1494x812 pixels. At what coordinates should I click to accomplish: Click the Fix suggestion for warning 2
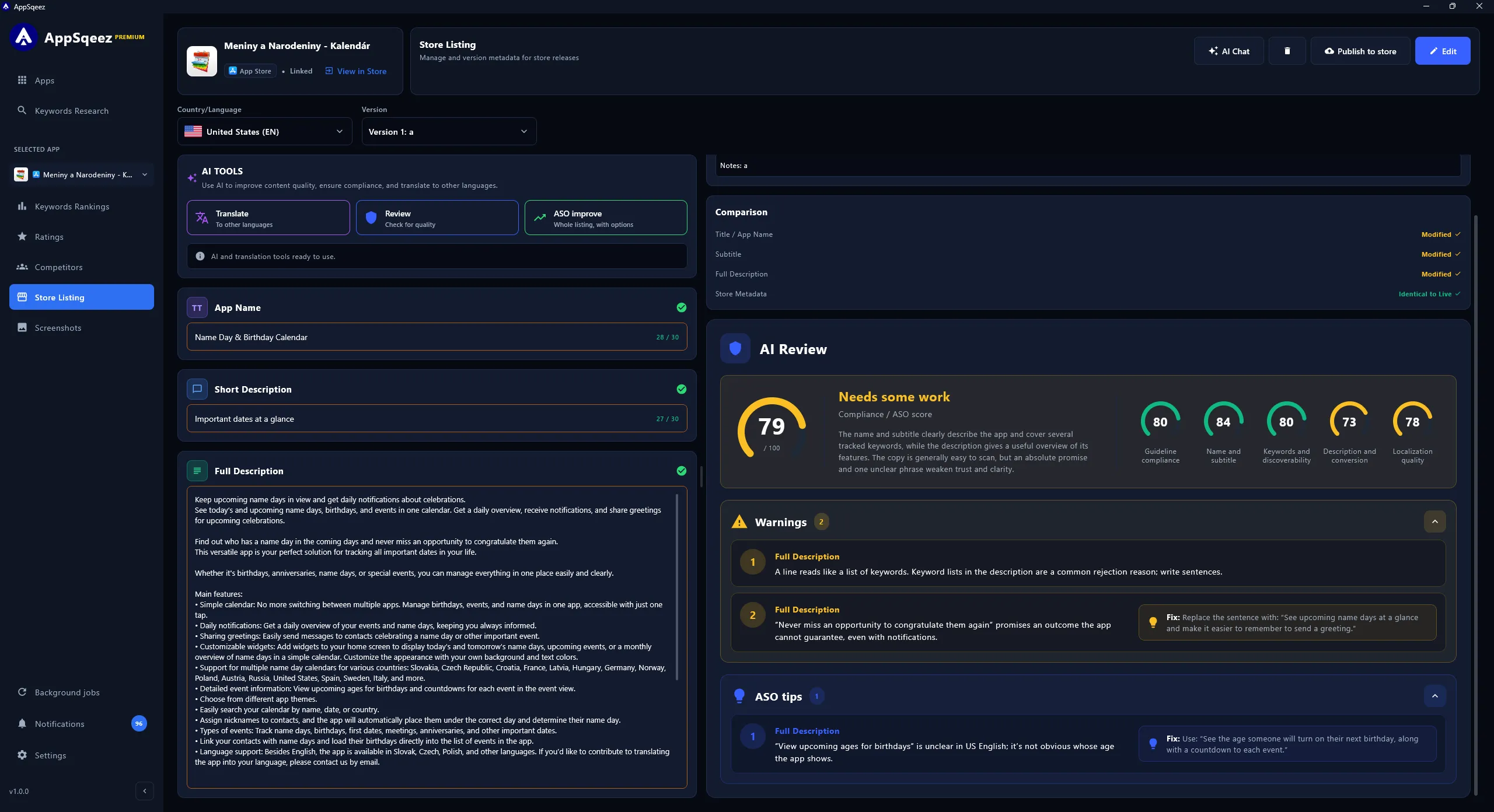(1287, 622)
